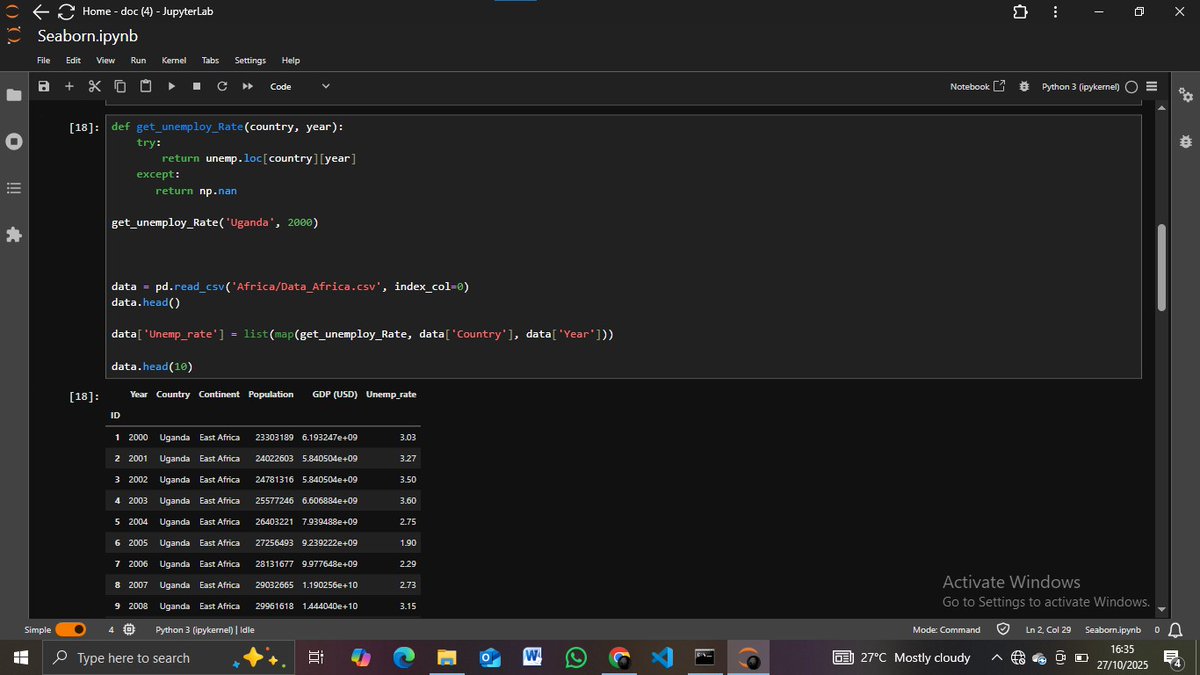Insert a new cell with the plus icon
This screenshot has width=1200, height=675.
[x=69, y=86]
